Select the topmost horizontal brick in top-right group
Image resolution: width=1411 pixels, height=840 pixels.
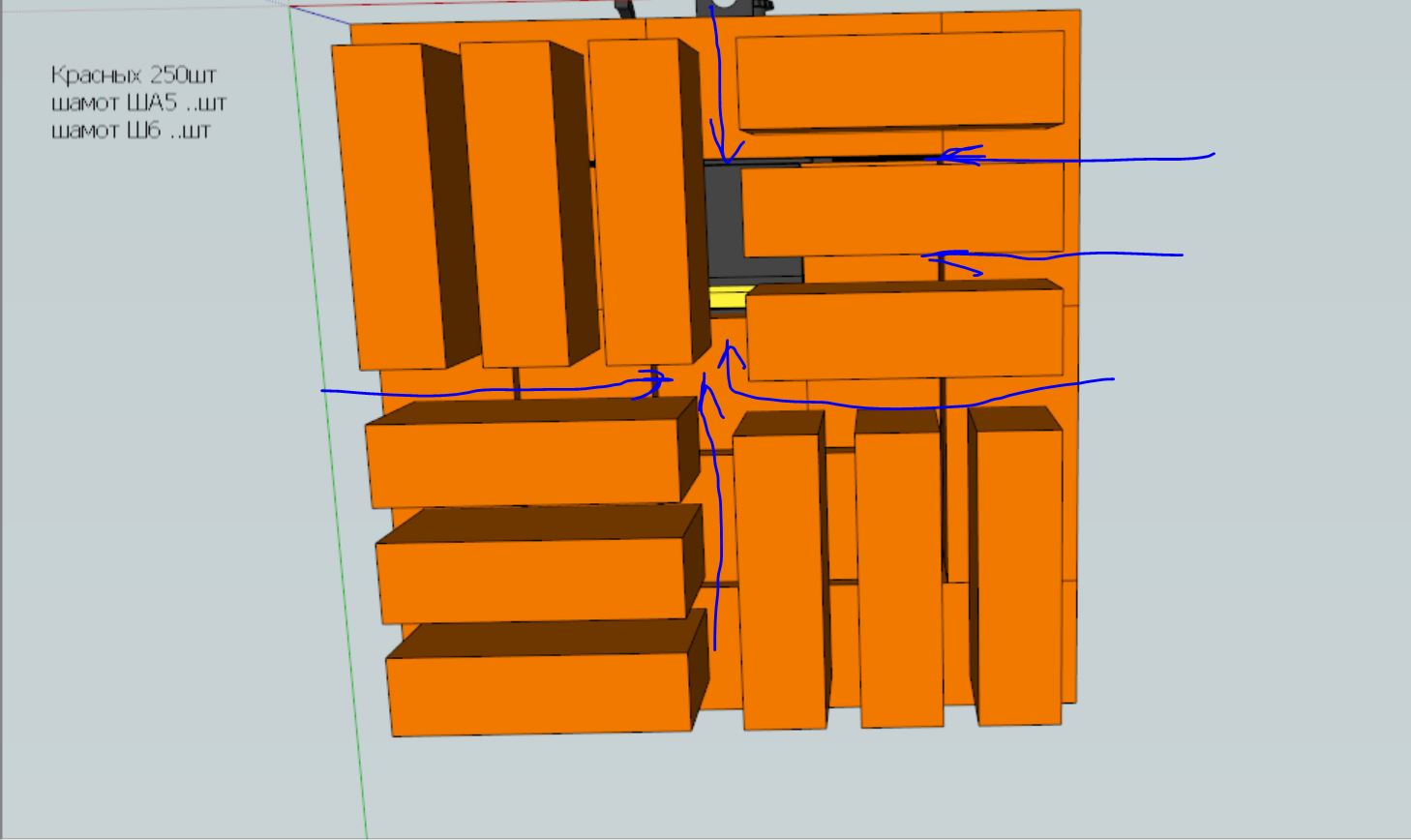click(900, 79)
